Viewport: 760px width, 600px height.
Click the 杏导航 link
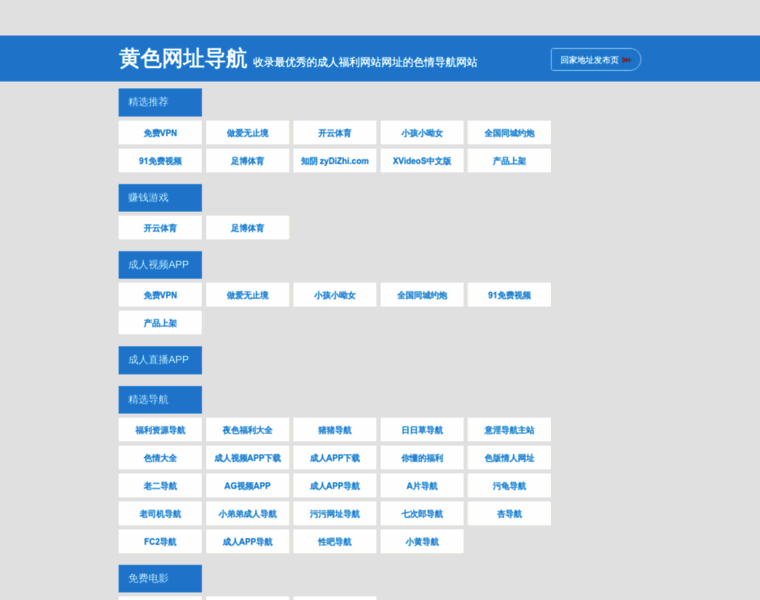point(509,514)
